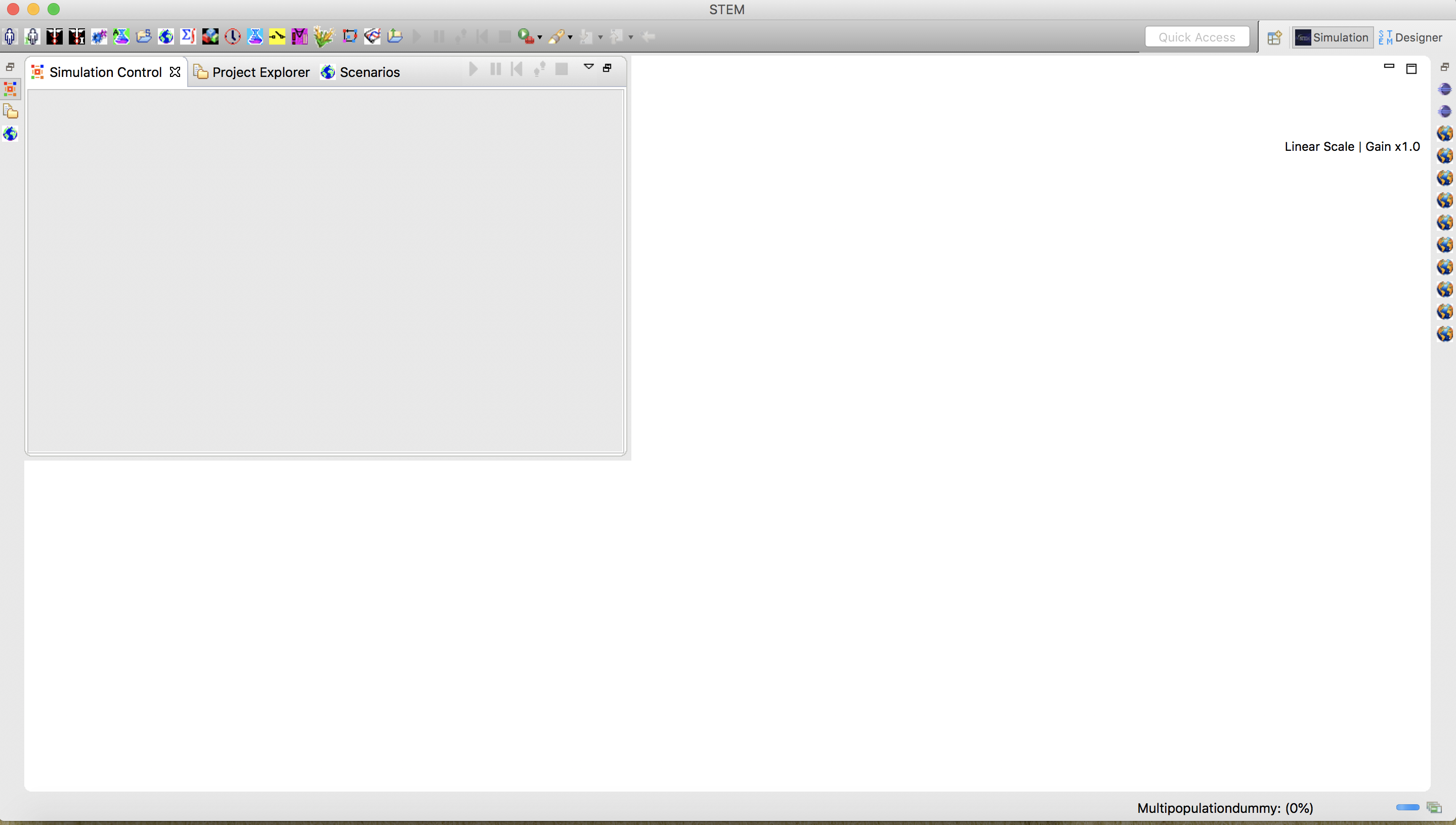The image size is (1456, 825).
Task: Click the background operations icon in status bar
Action: click(1433, 808)
